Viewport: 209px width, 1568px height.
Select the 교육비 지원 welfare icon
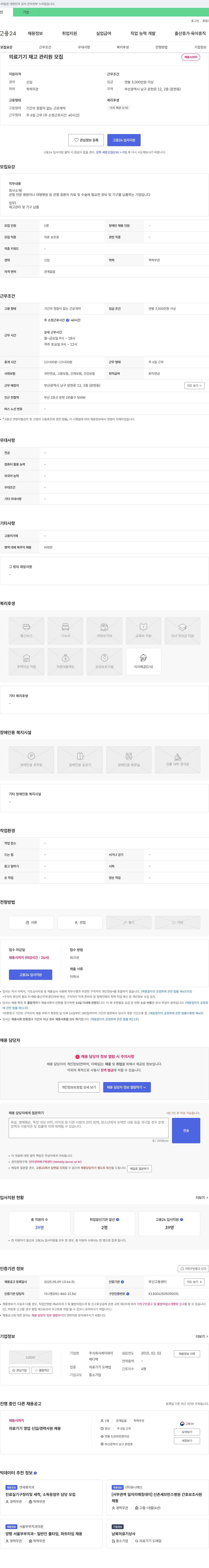[143, 631]
